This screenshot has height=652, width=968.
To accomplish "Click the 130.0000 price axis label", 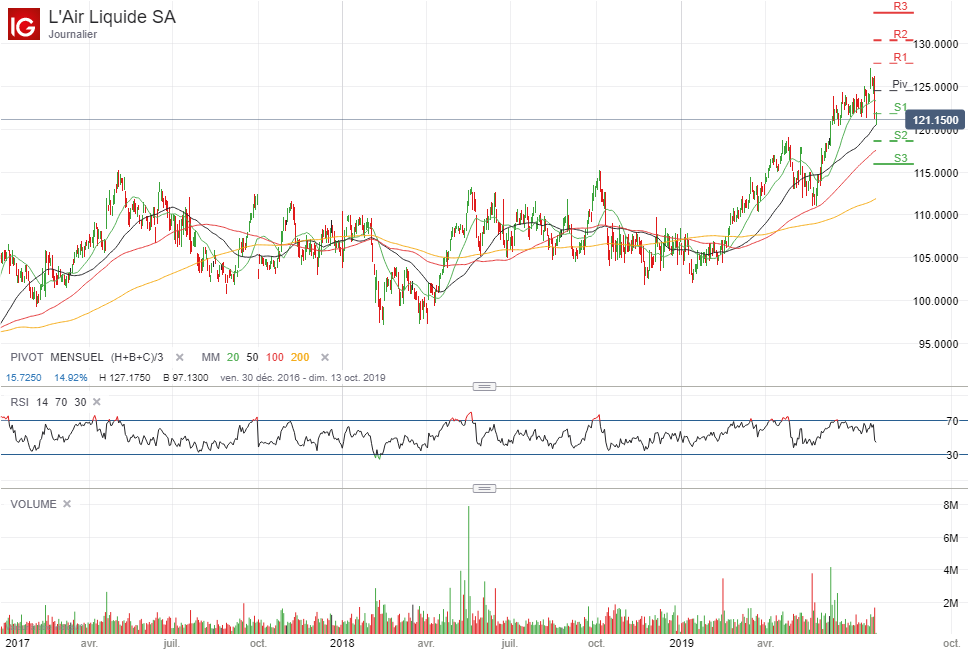I will pyautogui.click(x=936, y=44).
